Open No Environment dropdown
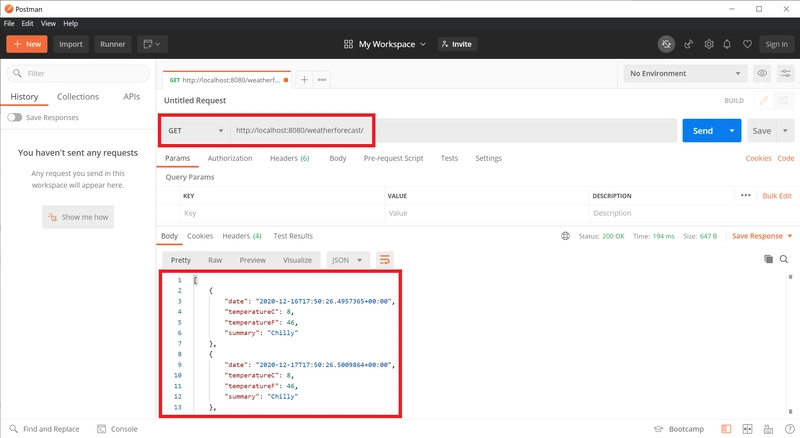800x438 pixels. point(685,74)
